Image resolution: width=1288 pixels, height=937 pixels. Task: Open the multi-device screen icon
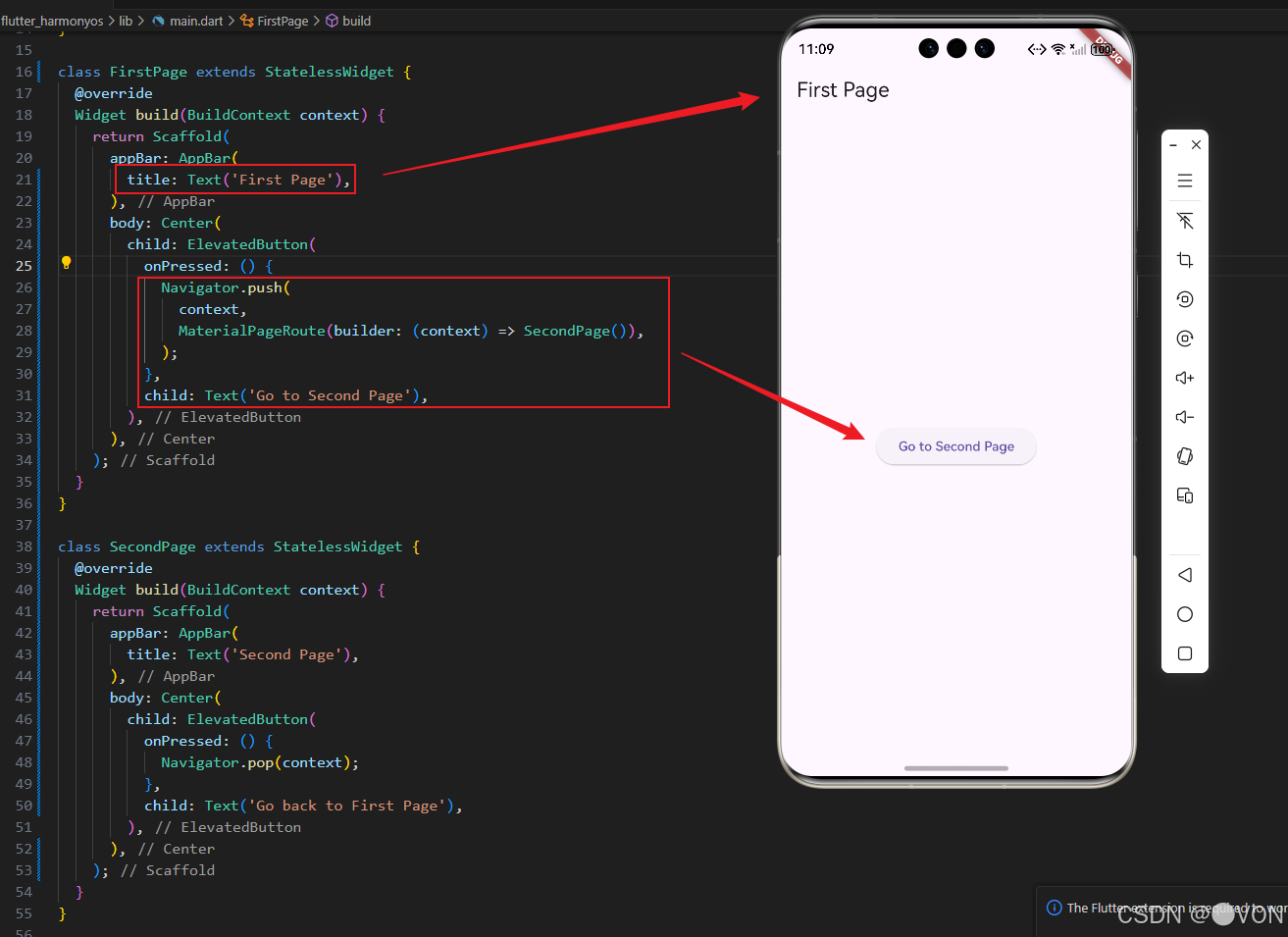click(x=1185, y=495)
